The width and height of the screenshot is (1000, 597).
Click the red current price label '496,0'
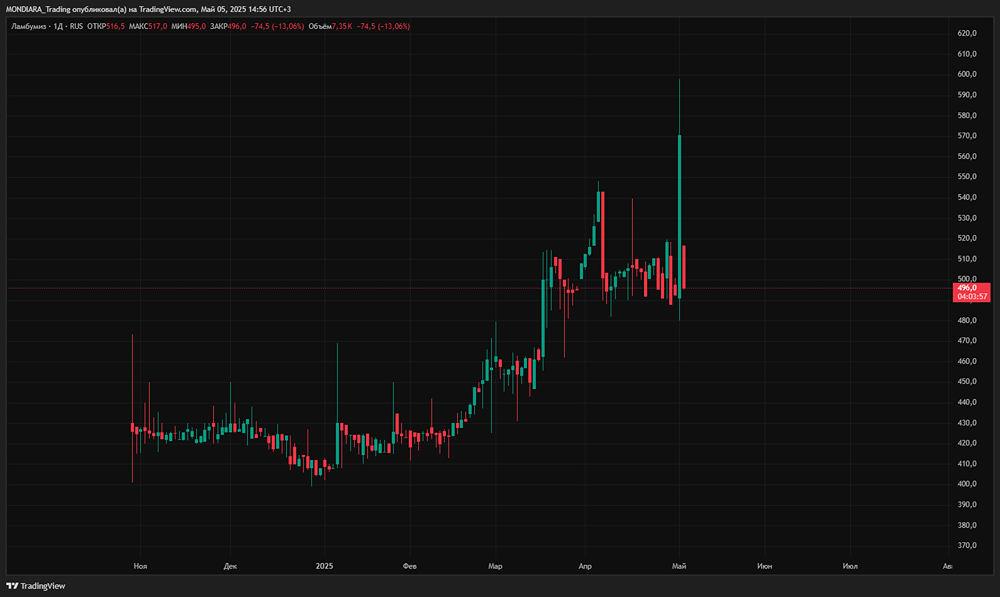pos(967,288)
